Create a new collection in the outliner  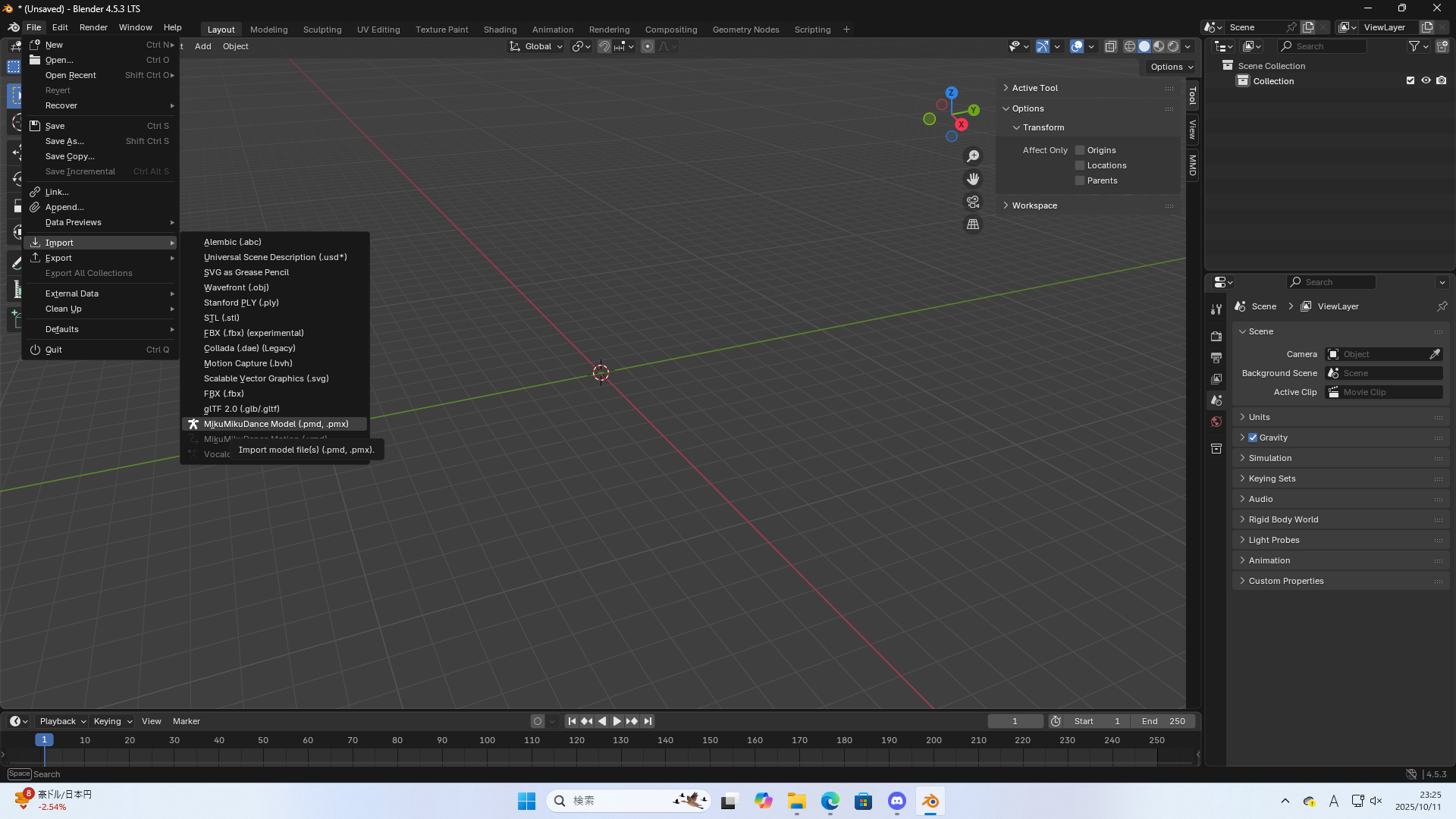pos(1443,46)
